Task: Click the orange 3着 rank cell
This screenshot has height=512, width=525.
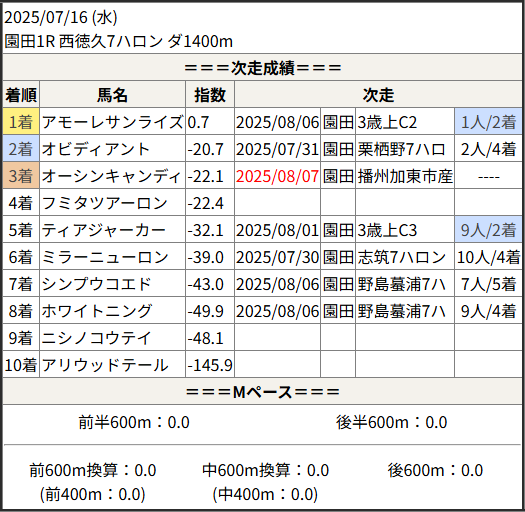Action: pyautogui.click(x=21, y=176)
